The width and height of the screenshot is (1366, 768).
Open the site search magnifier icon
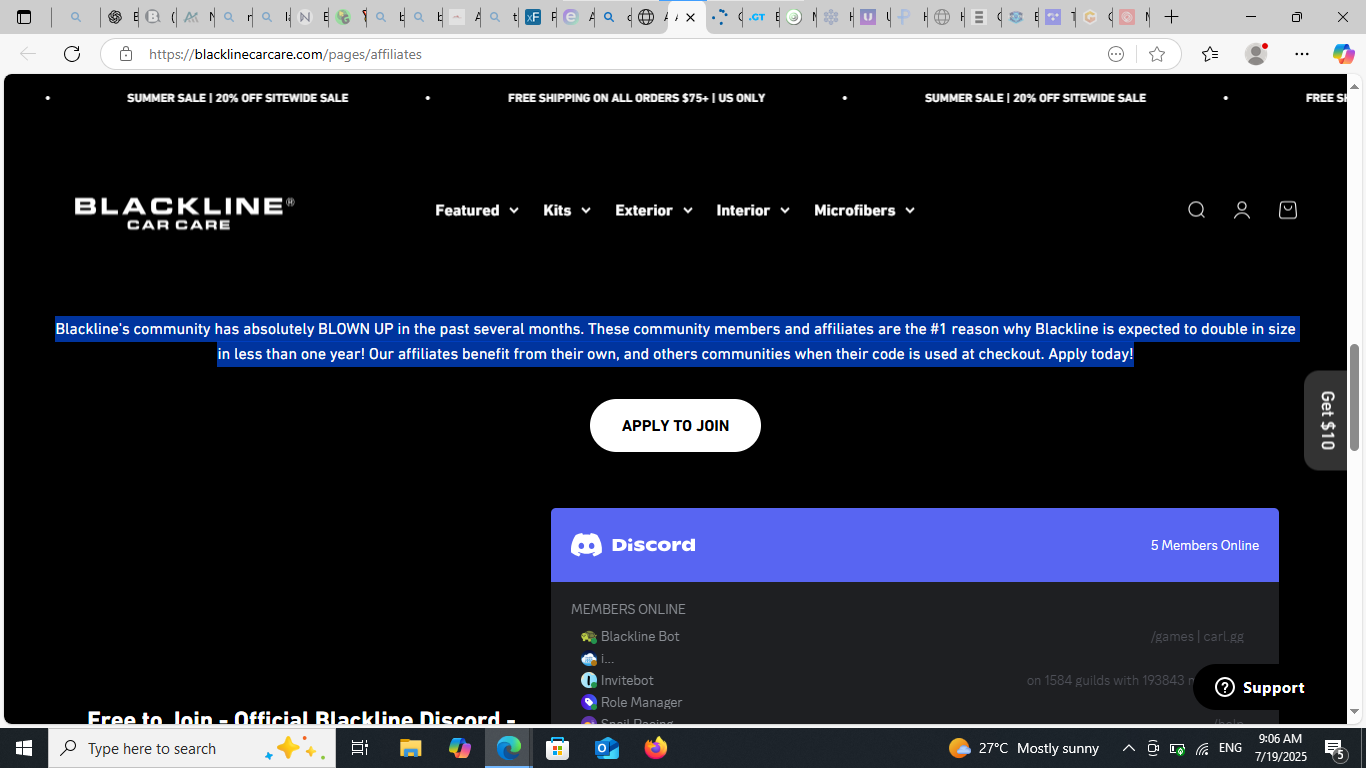click(1196, 210)
